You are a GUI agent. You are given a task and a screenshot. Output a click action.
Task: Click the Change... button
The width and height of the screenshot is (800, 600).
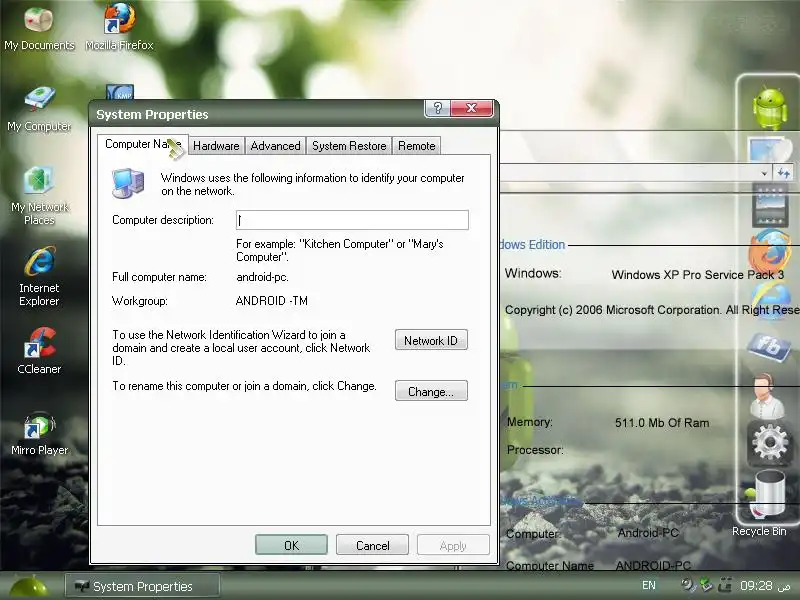point(431,391)
